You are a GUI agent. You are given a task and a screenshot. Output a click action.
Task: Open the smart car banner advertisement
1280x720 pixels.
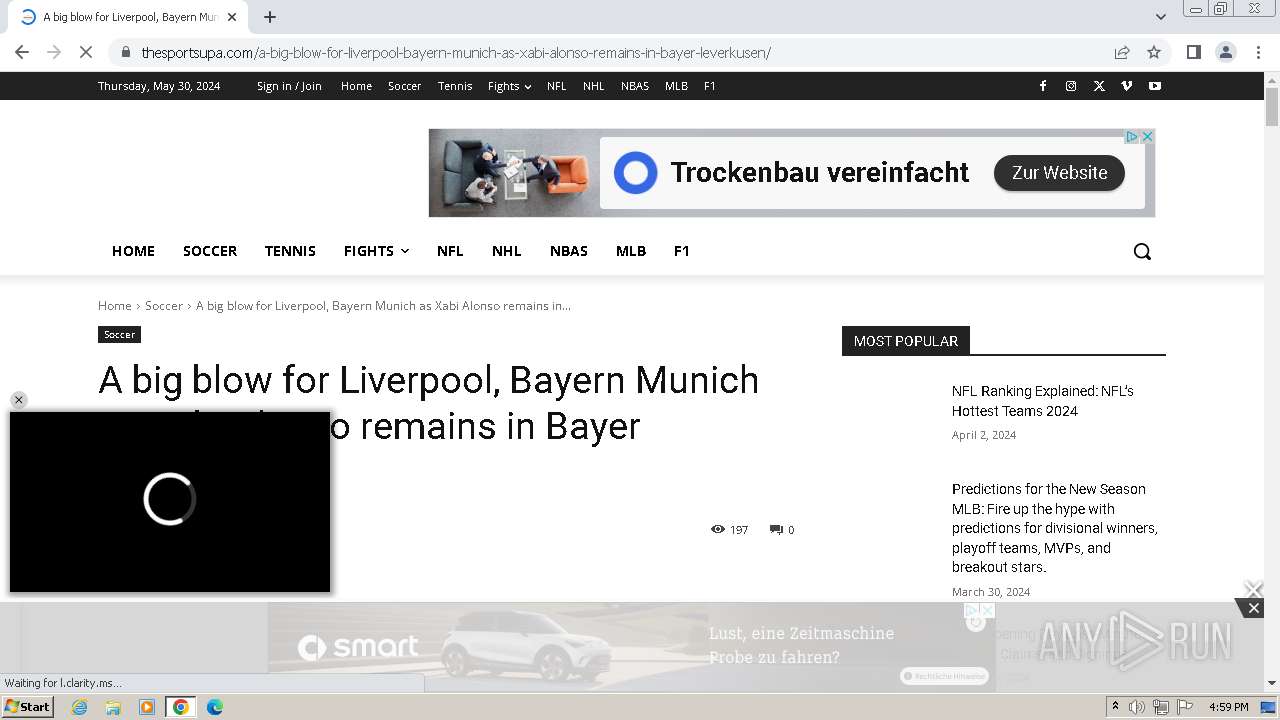tap(632, 647)
